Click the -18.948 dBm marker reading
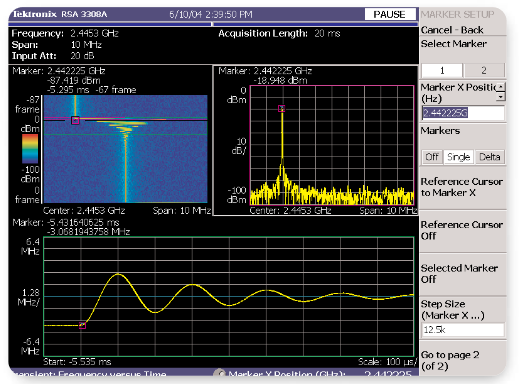 coord(281,80)
